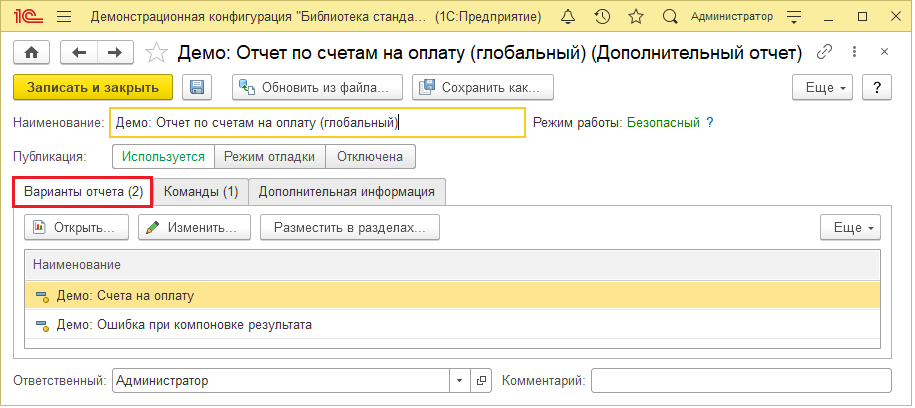Image resolution: width=915 pixels, height=408 pixels.
Task: Navigate forward with right arrow
Action: (x=115, y=53)
